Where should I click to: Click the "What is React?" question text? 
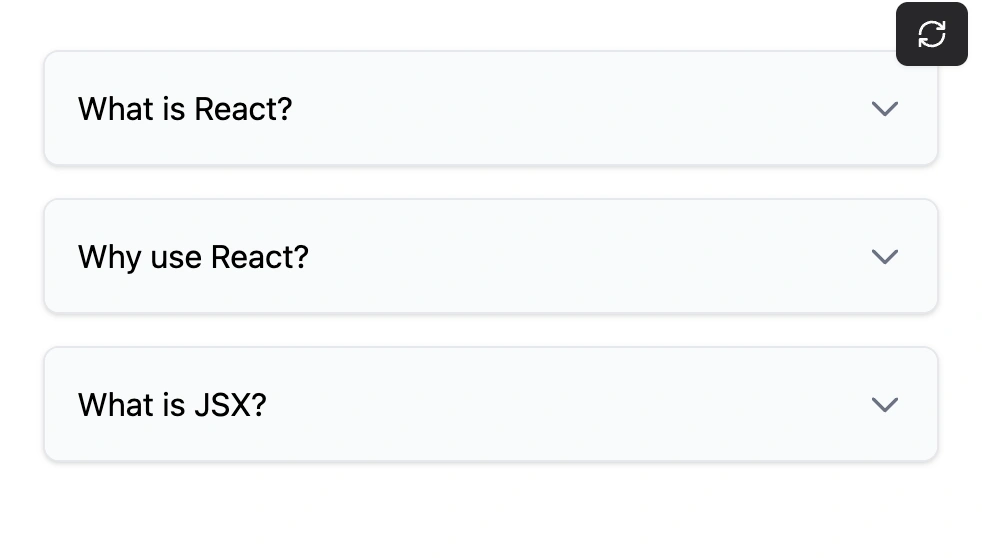coord(185,108)
